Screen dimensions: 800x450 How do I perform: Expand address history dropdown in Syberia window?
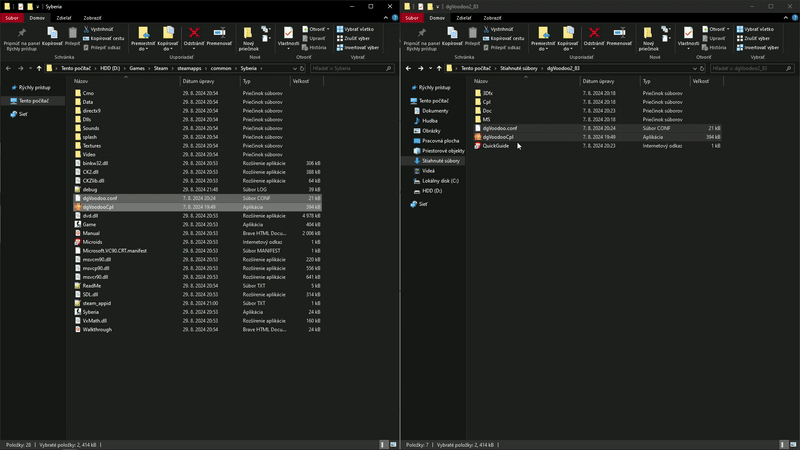coord(294,68)
